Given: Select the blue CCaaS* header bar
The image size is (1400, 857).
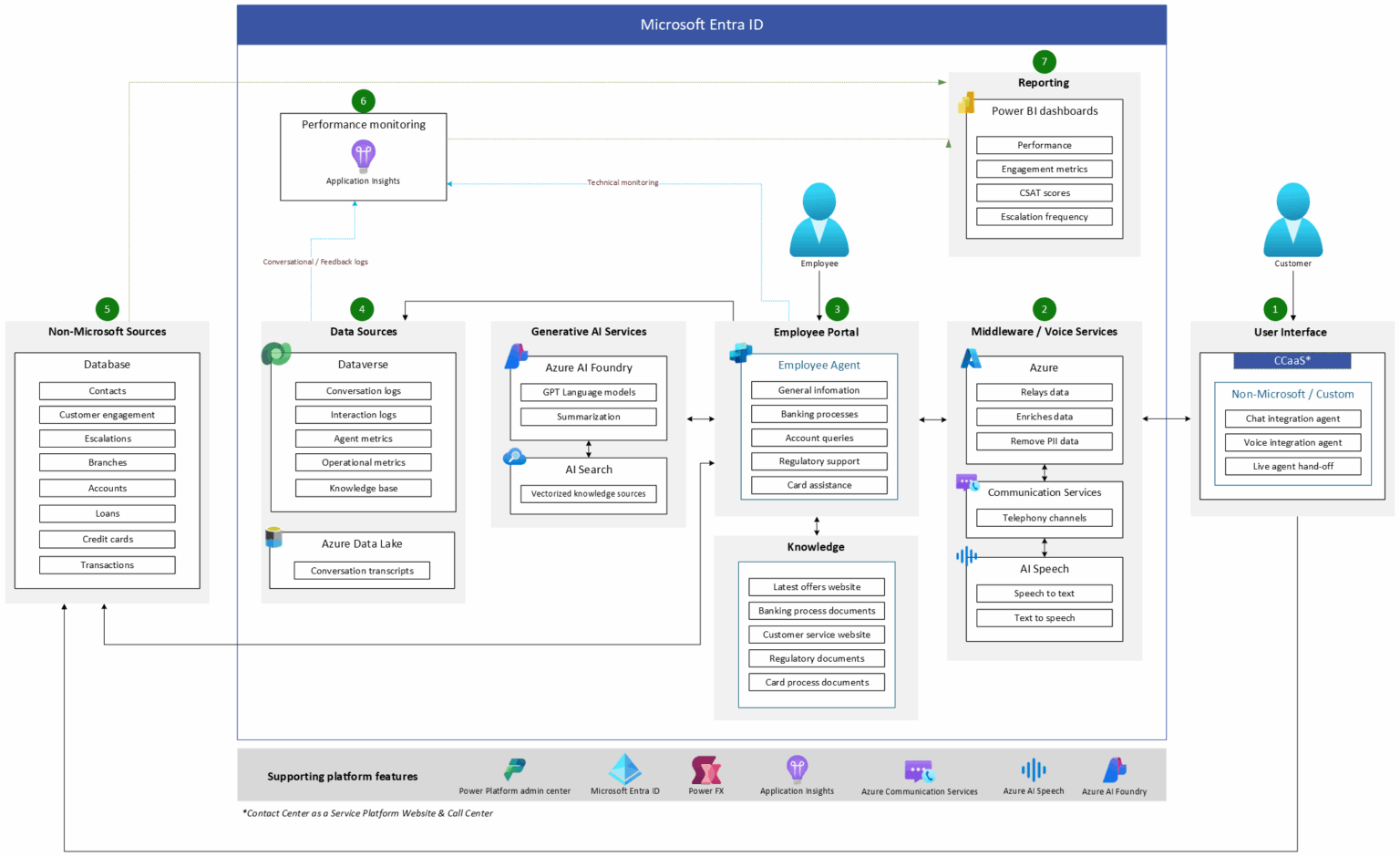Looking at the screenshot, I should (x=1292, y=361).
